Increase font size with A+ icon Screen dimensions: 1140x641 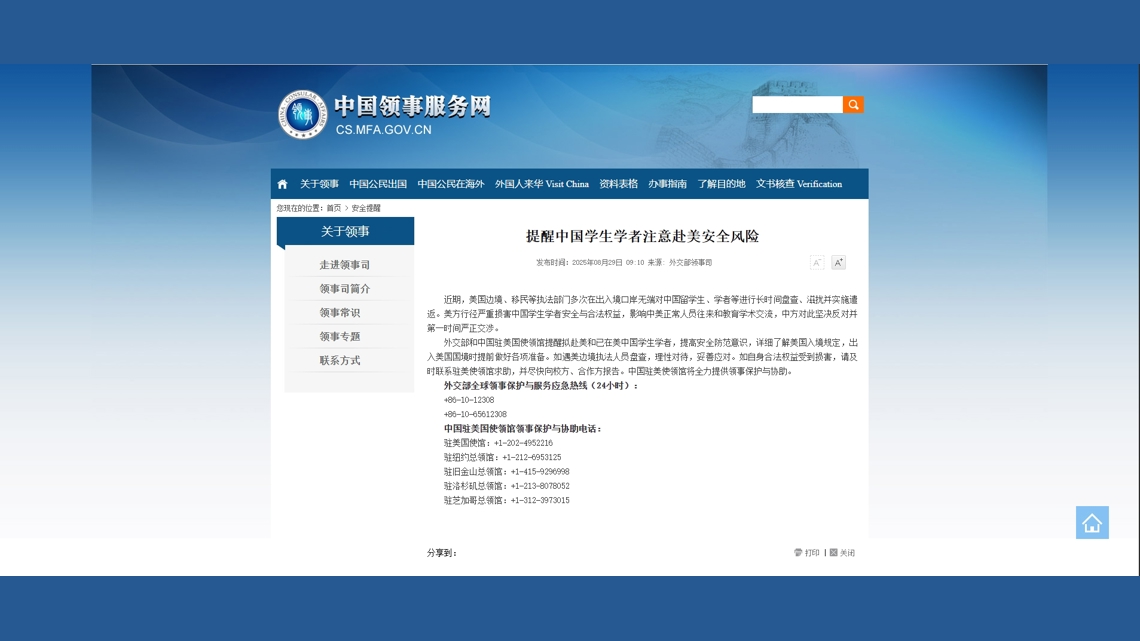tap(838, 262)
